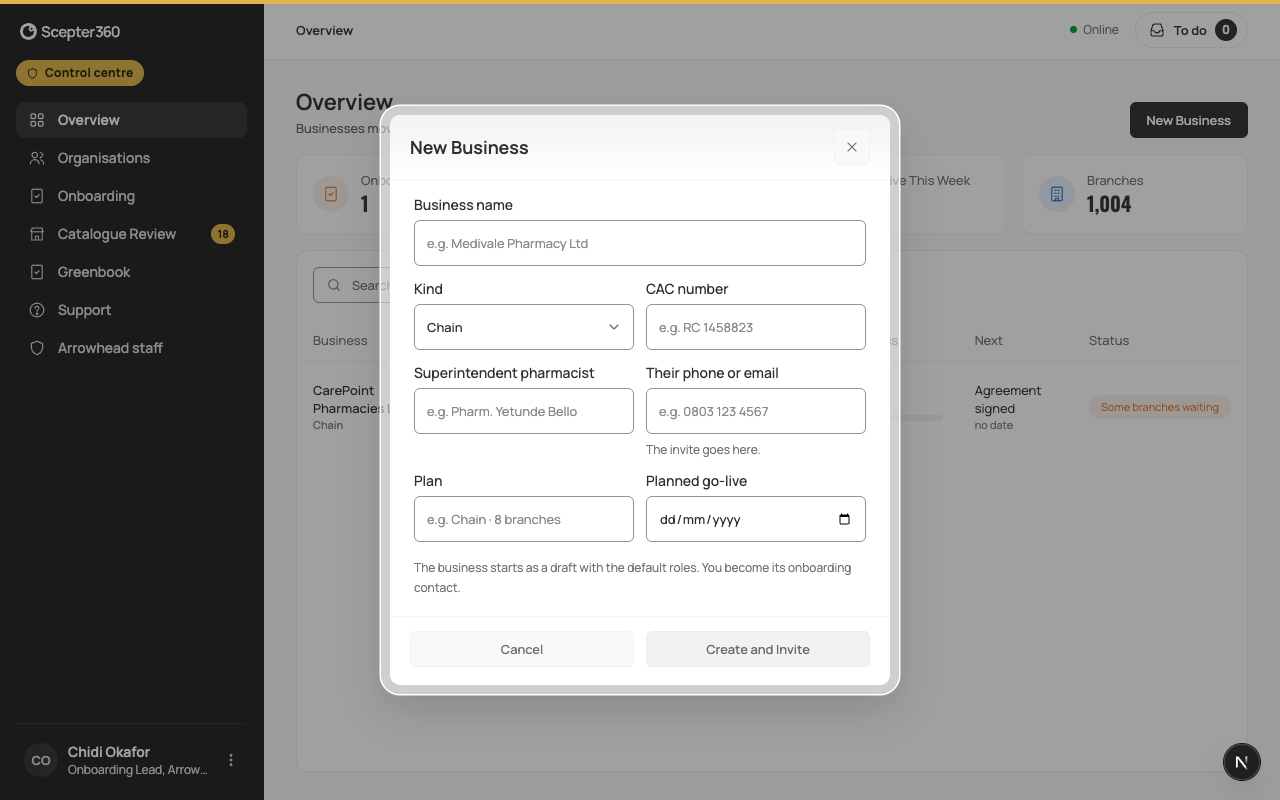Viewport: 1280px width, 800px height.
Task: Click 'Some branches waiting' status badge
Action: pyautogui.click(x=1160, y=407)
